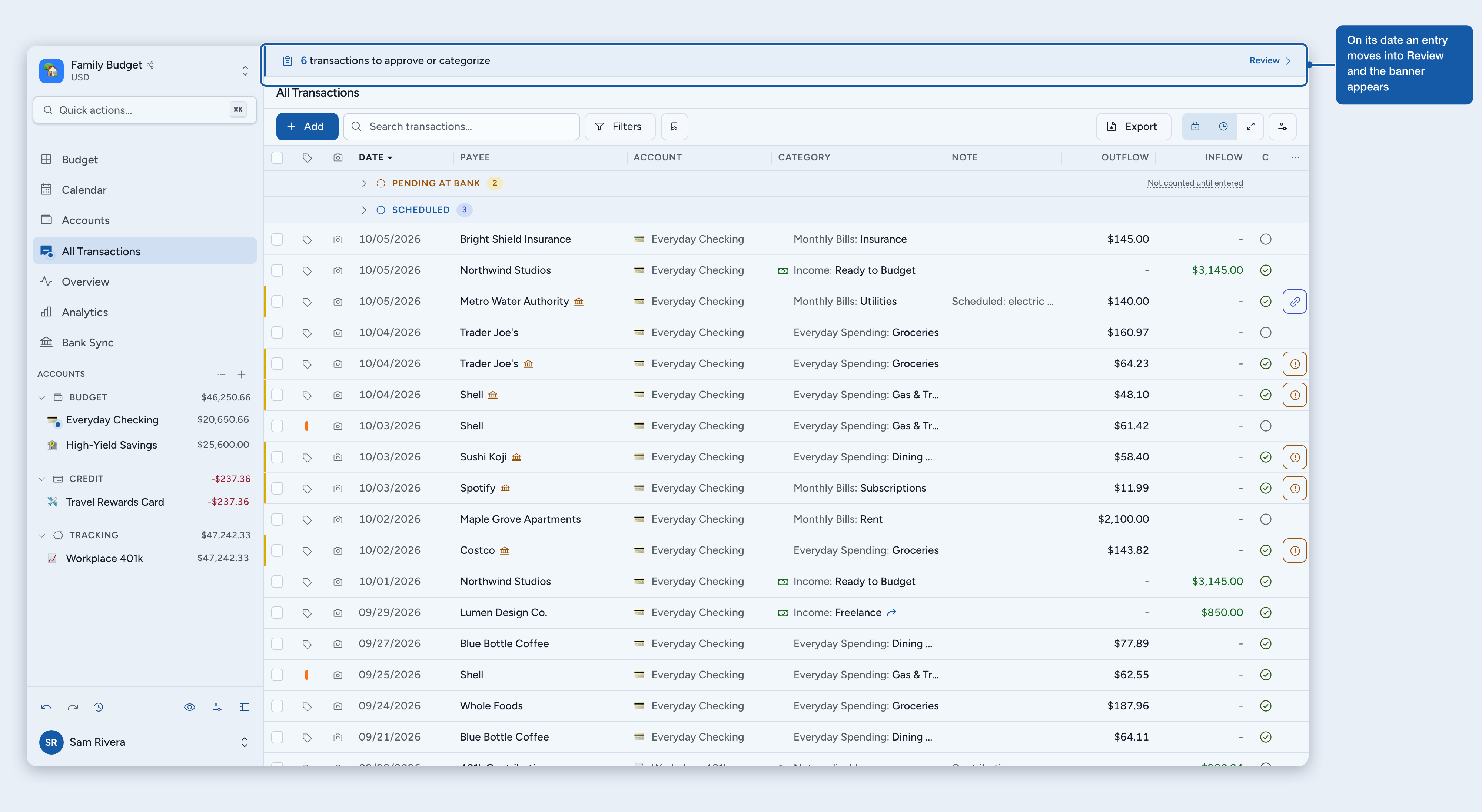Click the link icon on Metro Water Authority row
Screen dimensions: 1482x812
1295,301
